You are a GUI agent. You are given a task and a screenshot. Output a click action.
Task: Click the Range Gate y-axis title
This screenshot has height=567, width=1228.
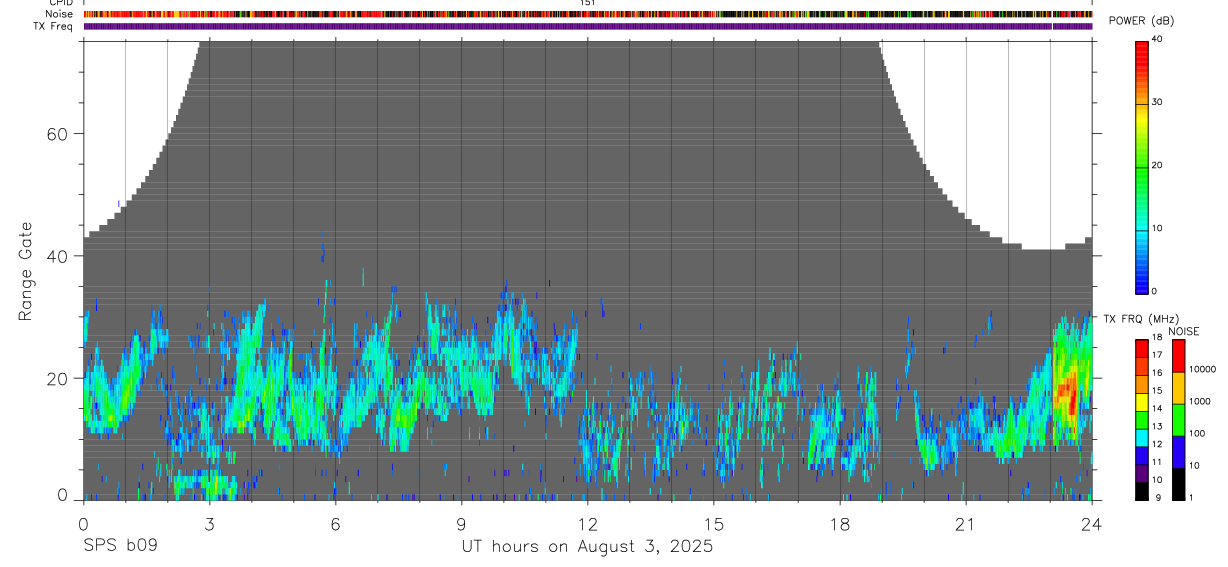[25, 272]
